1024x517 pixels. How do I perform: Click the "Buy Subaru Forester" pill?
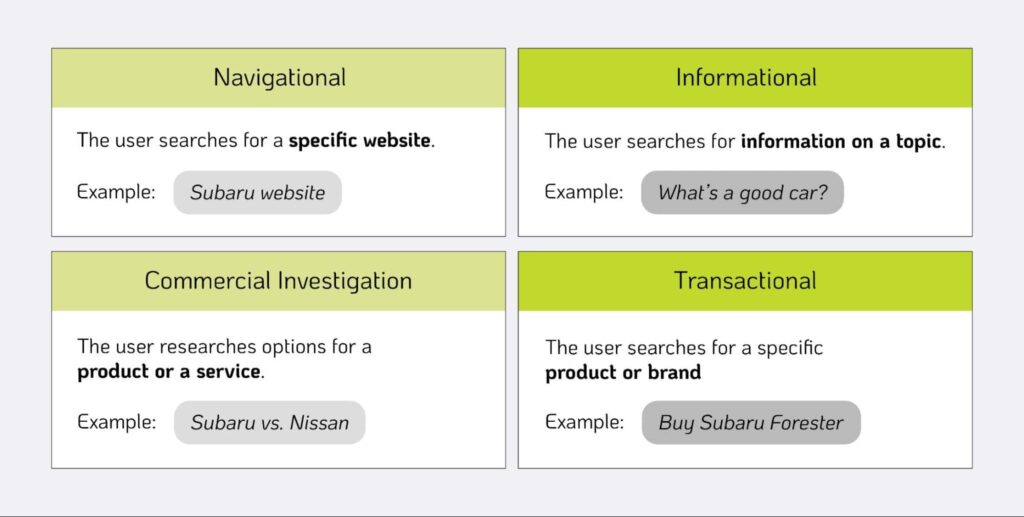pyautogui.click(x=750, y=423)
